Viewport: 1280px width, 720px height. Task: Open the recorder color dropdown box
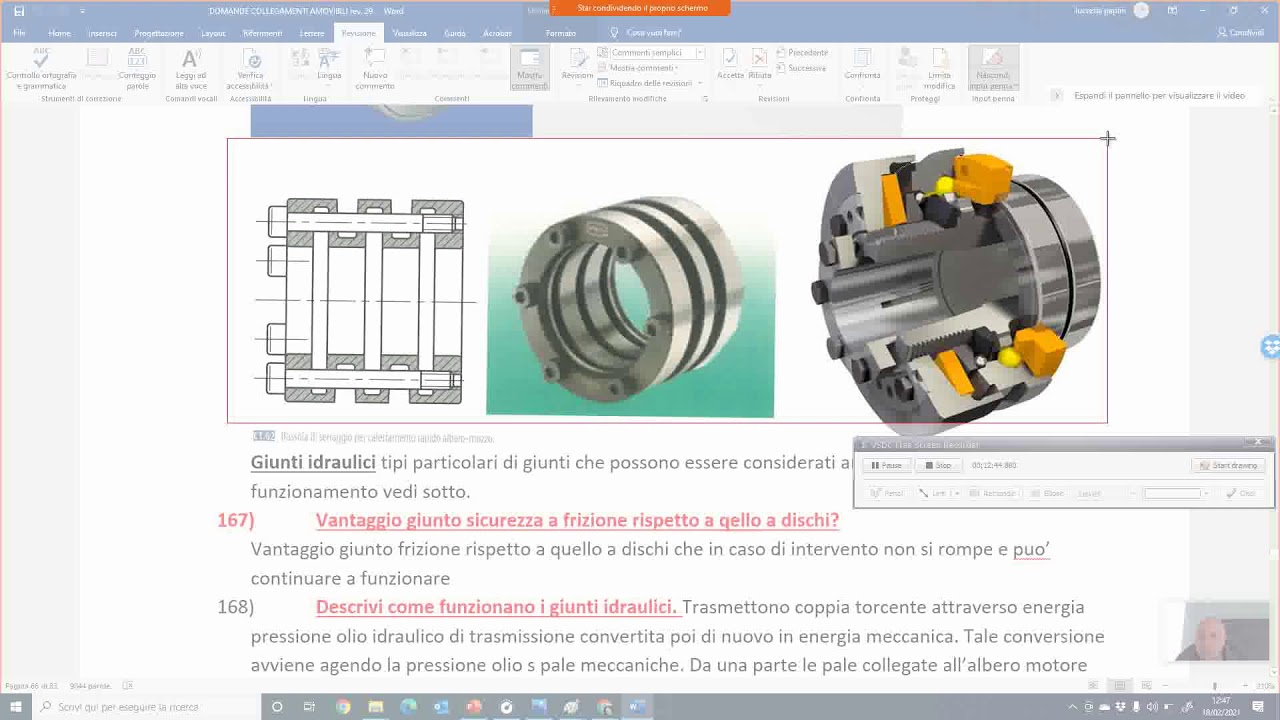coord(1175,493)
